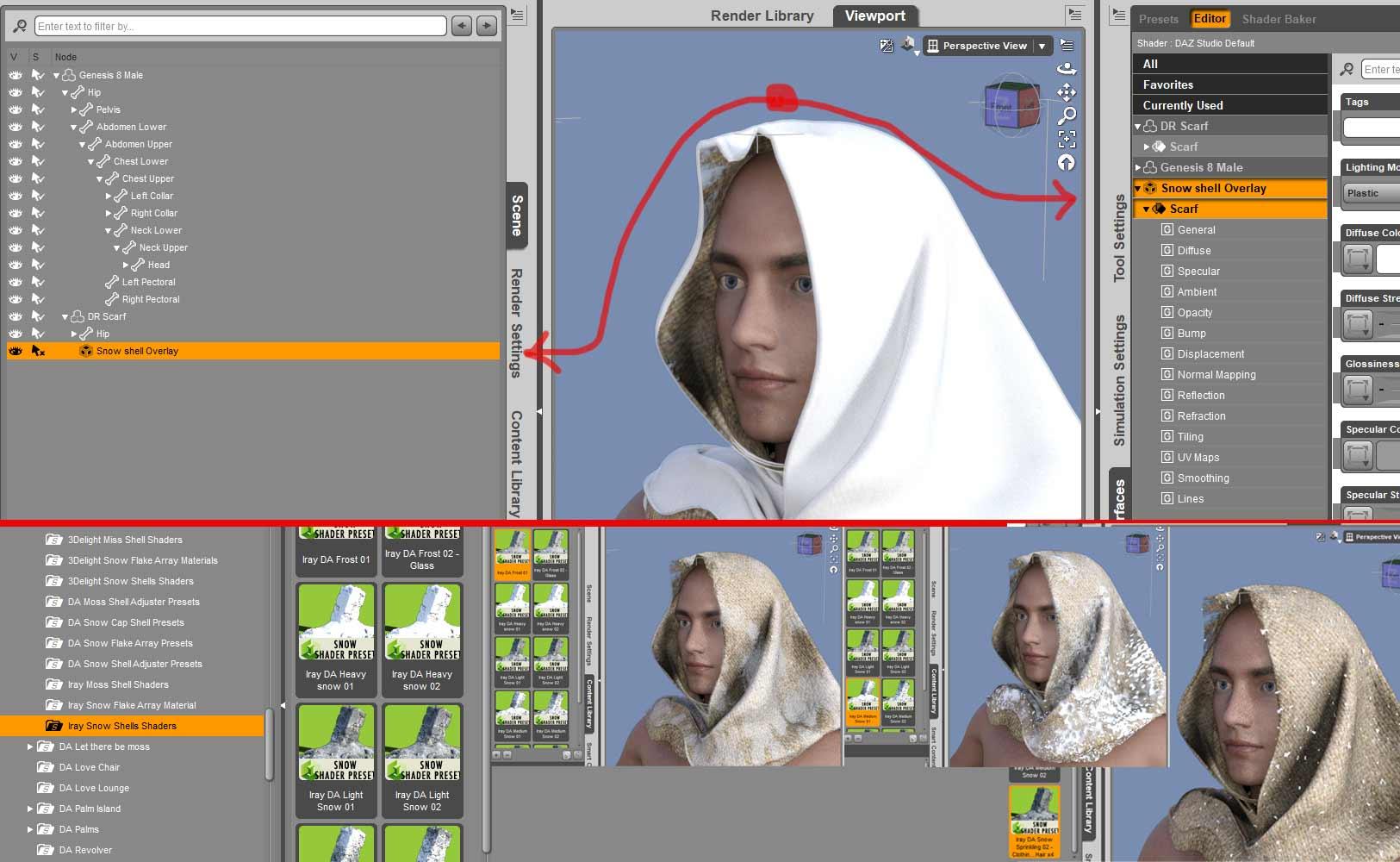Viewport: 1400px width, 862px height.
Task: Hide the Pelvis bone with its eye icon
Action: click(x=16, y=109)
